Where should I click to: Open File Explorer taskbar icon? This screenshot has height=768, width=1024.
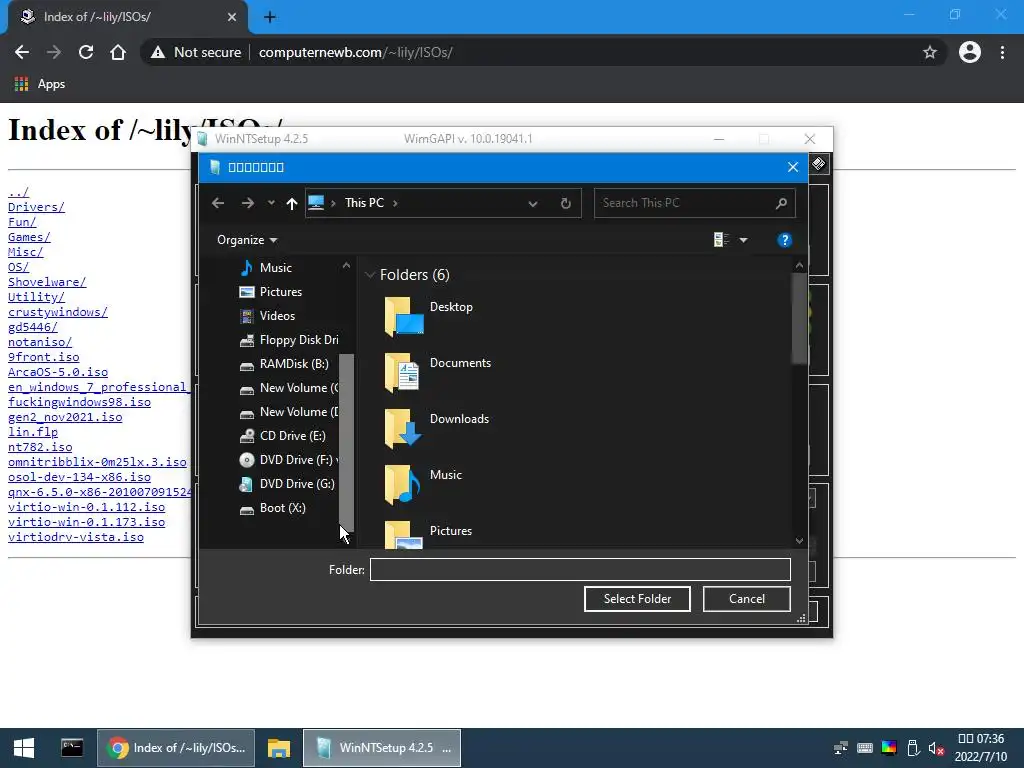tap(279, 748)
